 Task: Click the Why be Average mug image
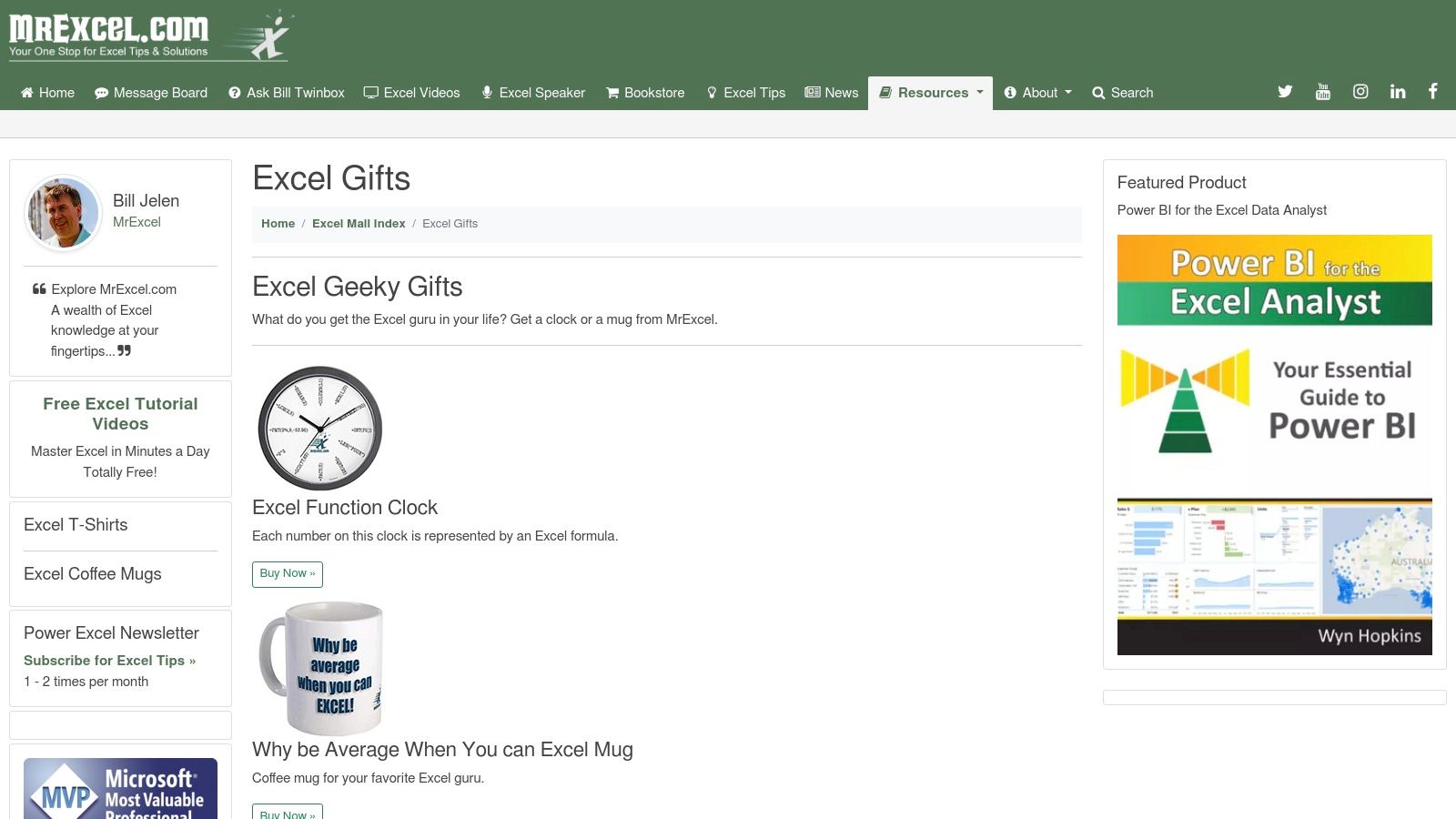(x=320, y=668)
